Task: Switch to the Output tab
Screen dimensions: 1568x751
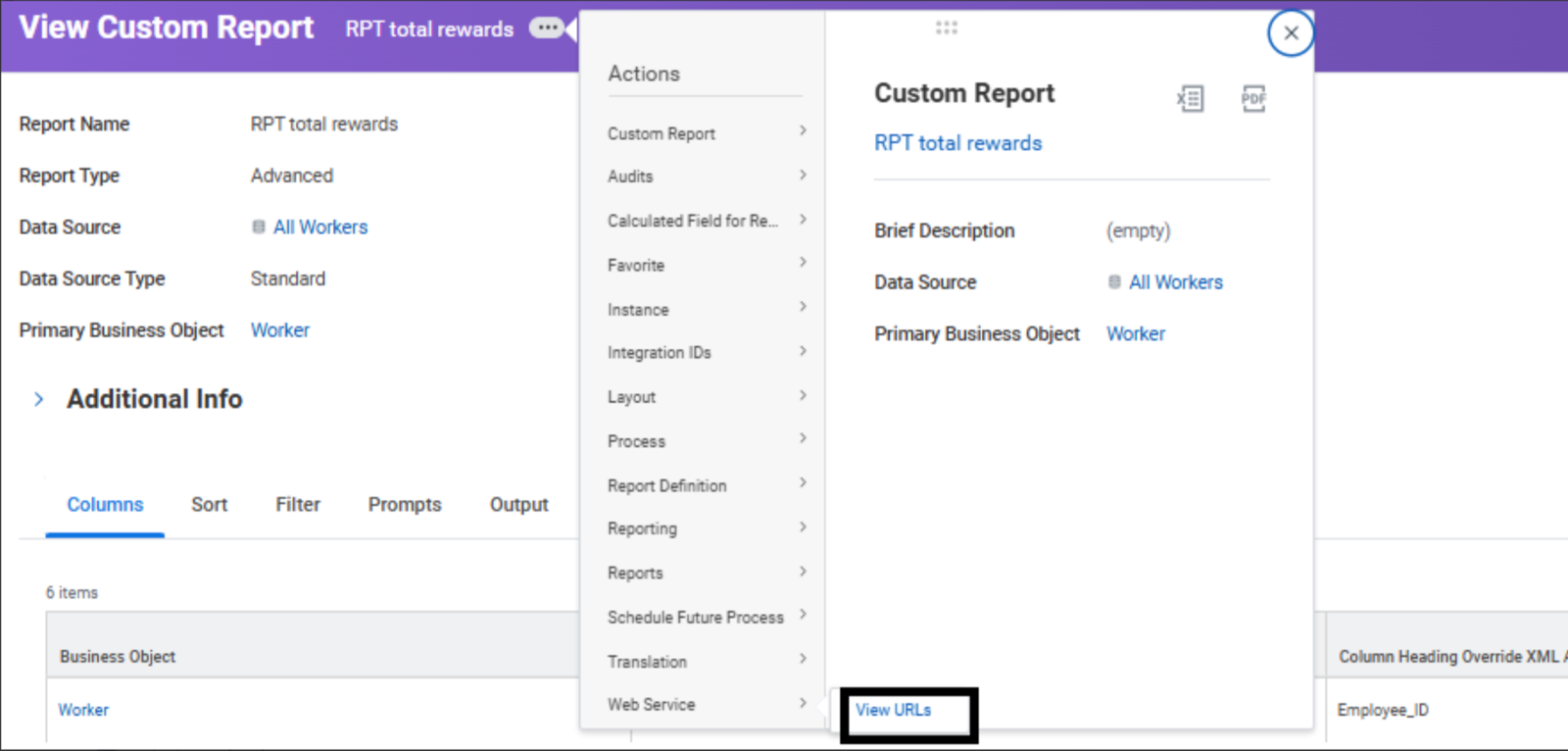Action: pos(518,505)
